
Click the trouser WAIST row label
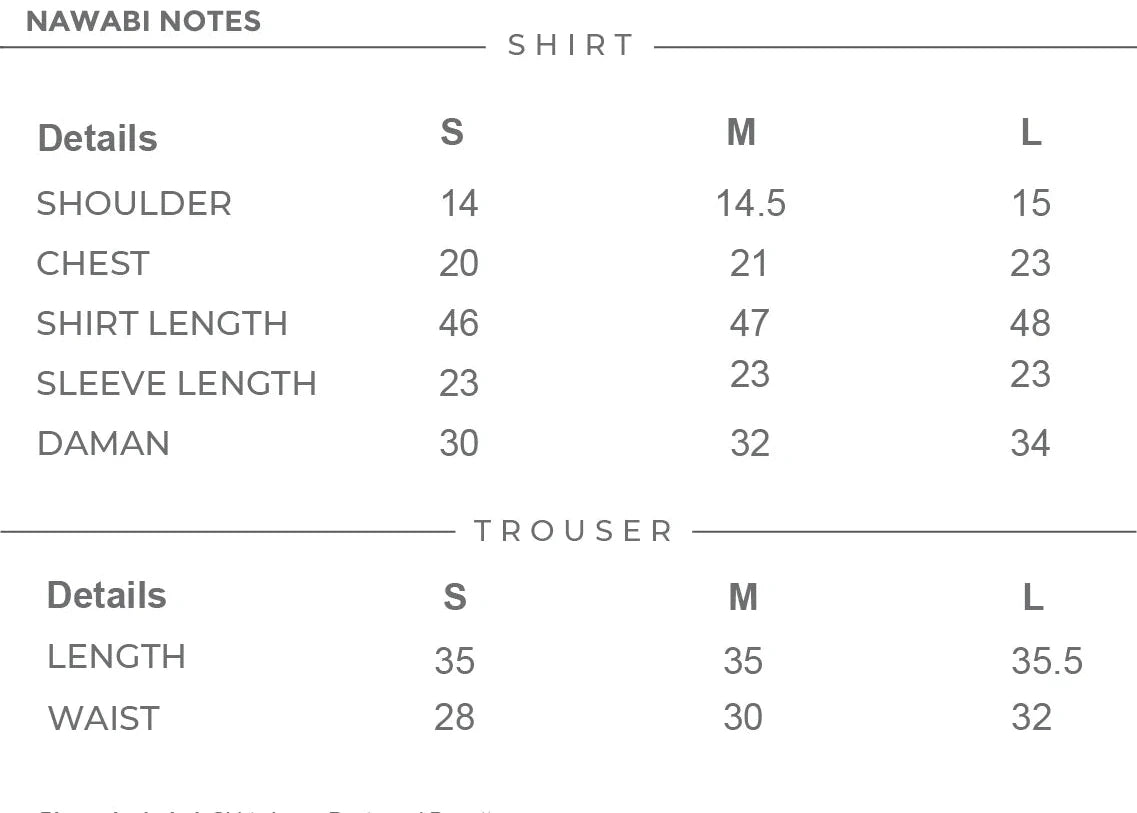point(103,718)
